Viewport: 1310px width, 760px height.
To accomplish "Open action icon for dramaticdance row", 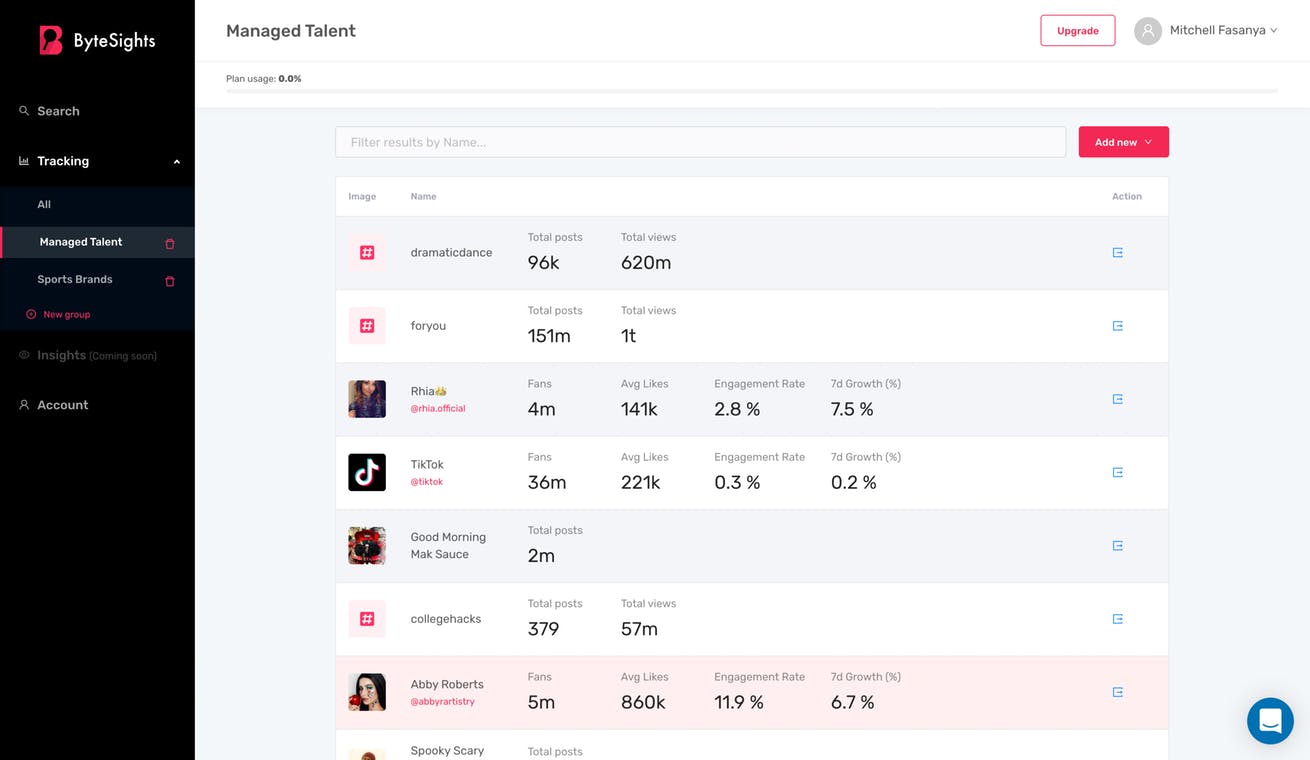I will pyautogui.click(x=1117, y=253).
